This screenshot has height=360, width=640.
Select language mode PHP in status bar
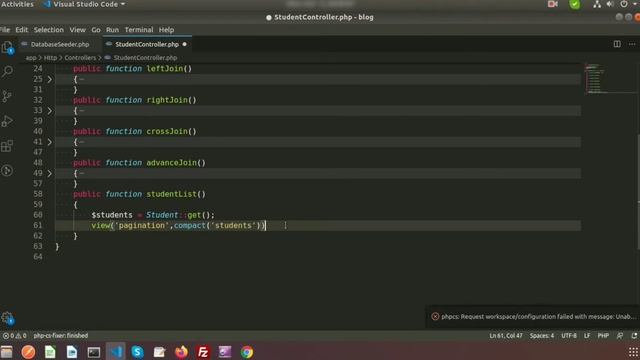[603, 336]
